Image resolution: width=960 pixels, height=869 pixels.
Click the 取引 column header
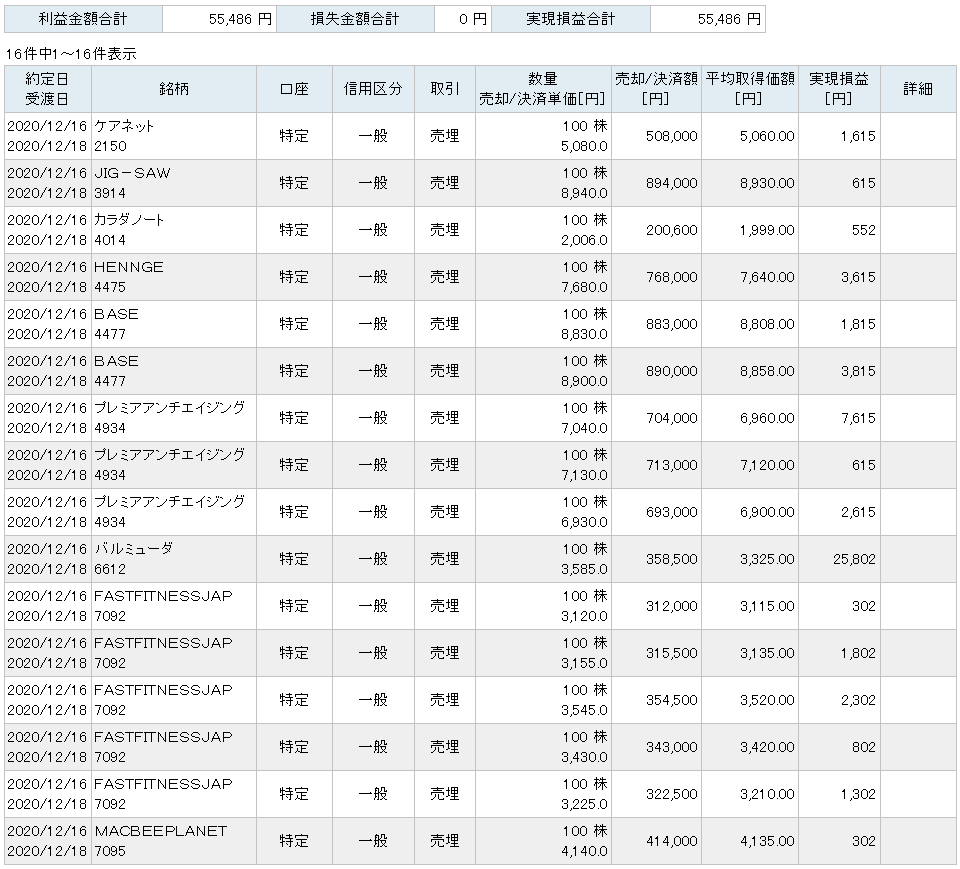(444, 89)
